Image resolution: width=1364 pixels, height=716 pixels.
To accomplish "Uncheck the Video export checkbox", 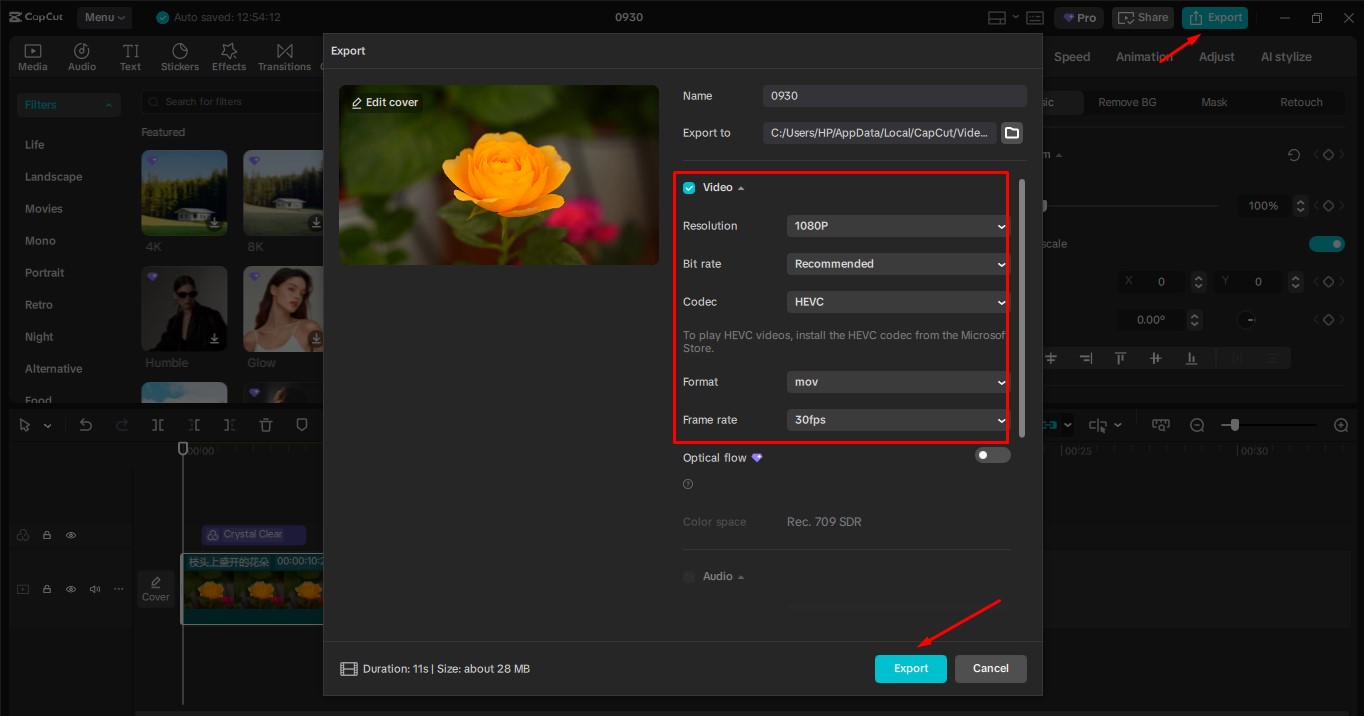I will (689, 187).
